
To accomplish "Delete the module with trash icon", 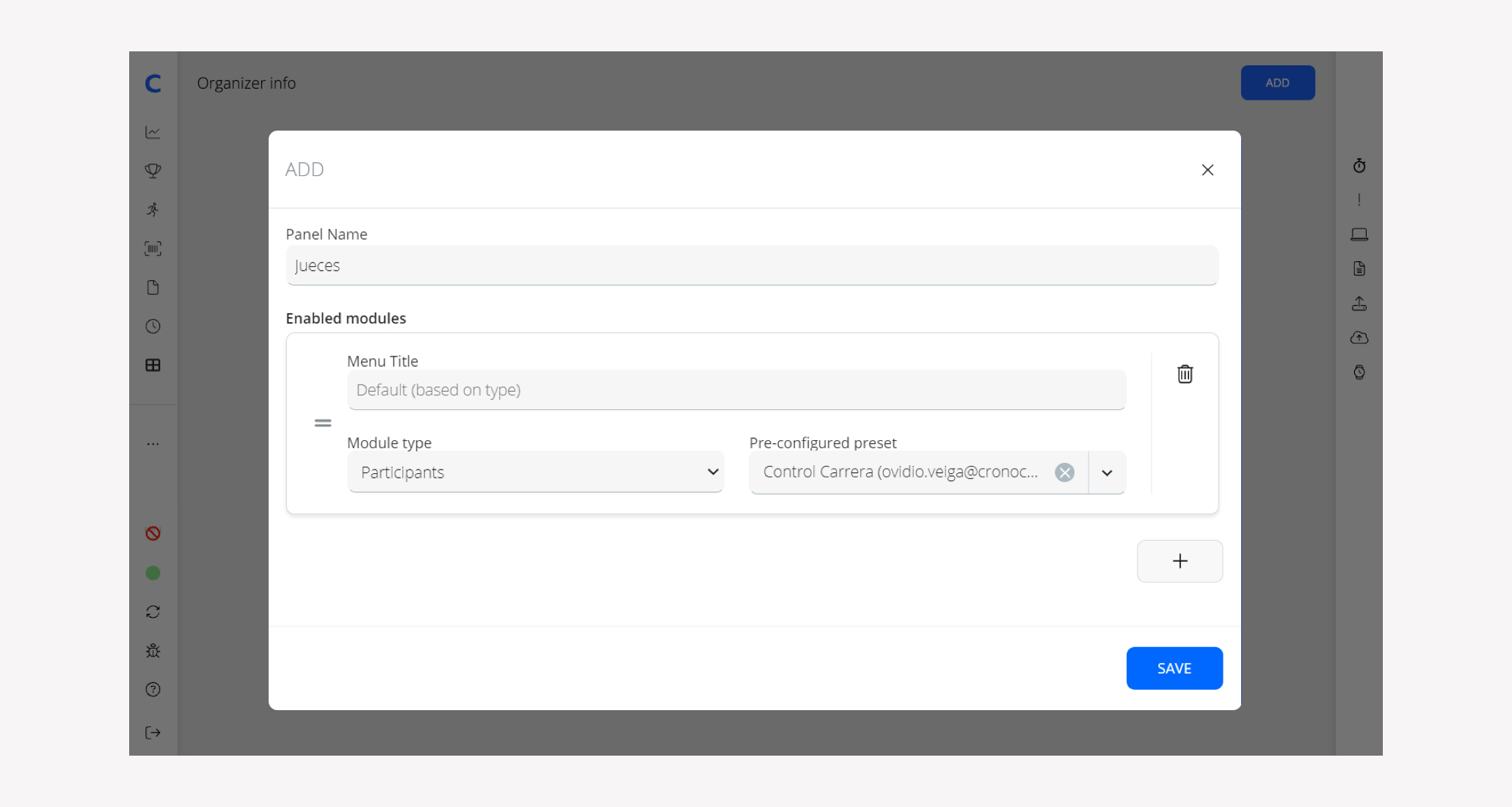I will point(1185,374).
